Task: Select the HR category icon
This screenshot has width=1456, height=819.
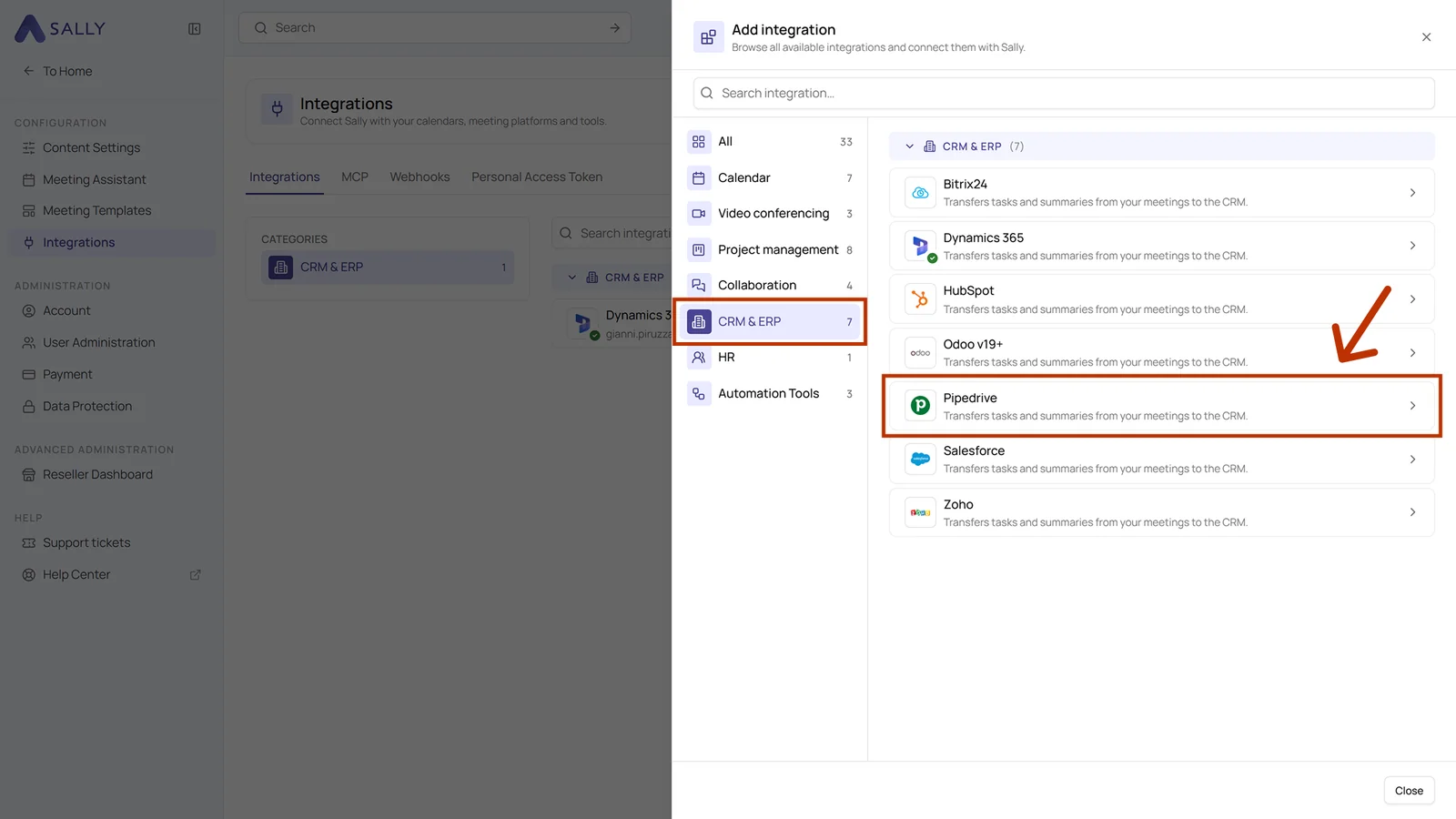Action: [x=699, y=358]
